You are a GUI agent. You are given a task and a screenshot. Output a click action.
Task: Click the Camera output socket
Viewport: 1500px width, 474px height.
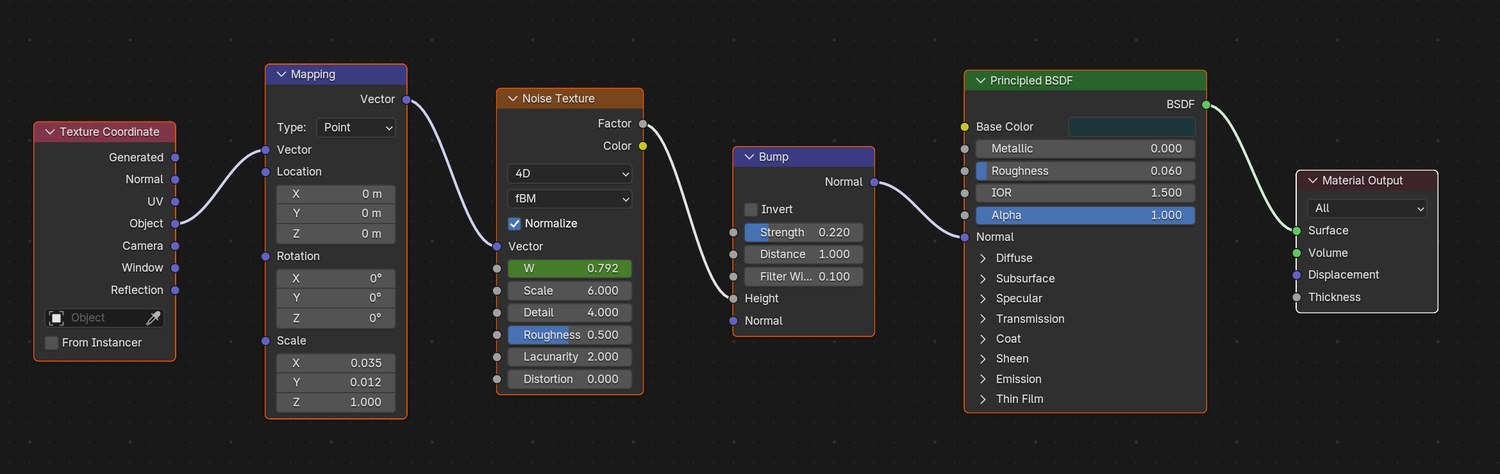click(175, 246)
